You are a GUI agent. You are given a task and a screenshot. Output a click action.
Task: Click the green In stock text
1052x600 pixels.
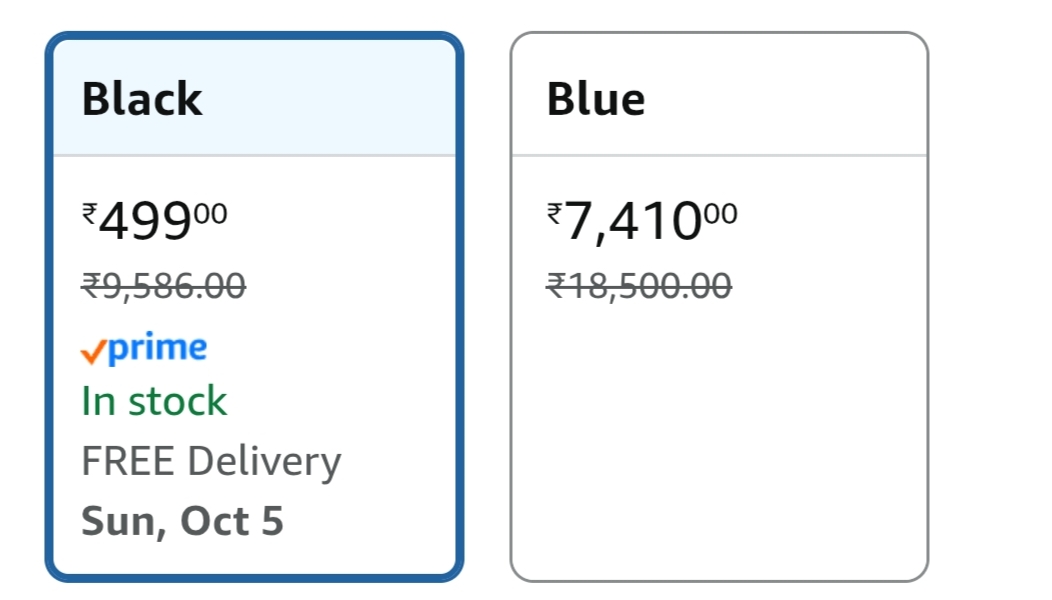(154, 402)
